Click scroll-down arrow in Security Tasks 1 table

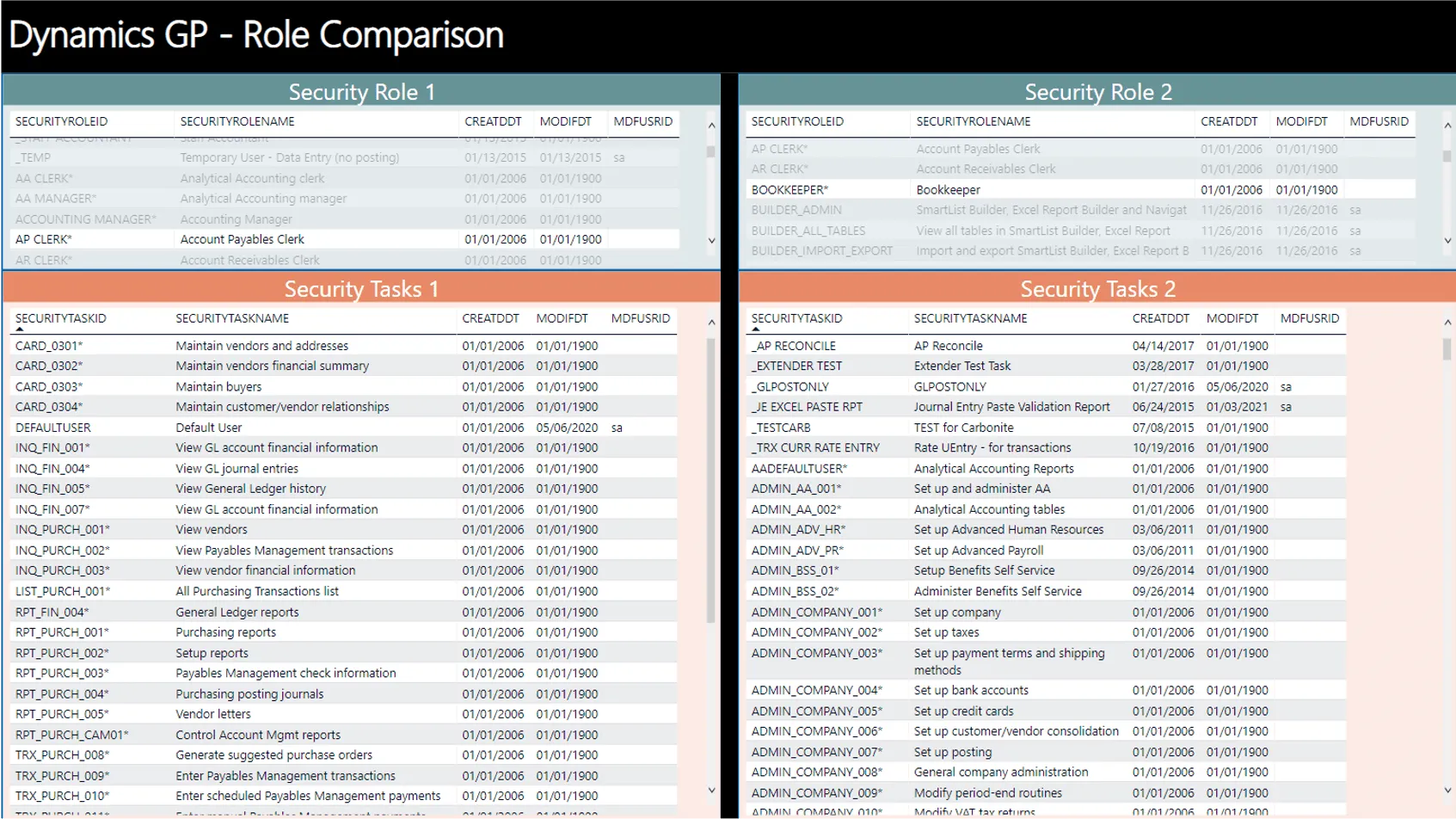coord(711,790)
